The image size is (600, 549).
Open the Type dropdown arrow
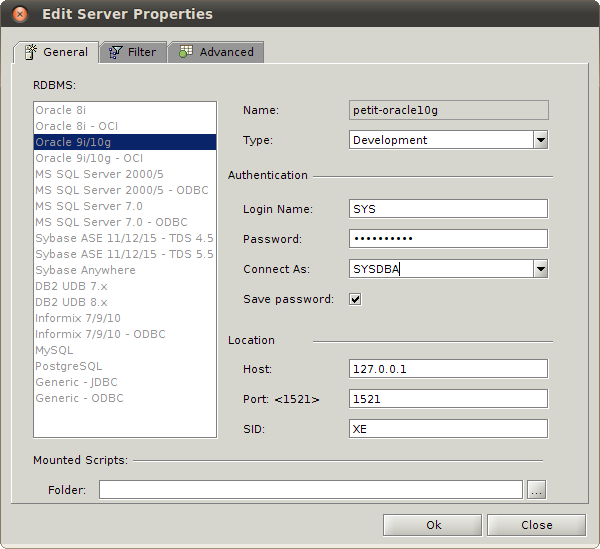pyautogui.click(x=541, y=140)
